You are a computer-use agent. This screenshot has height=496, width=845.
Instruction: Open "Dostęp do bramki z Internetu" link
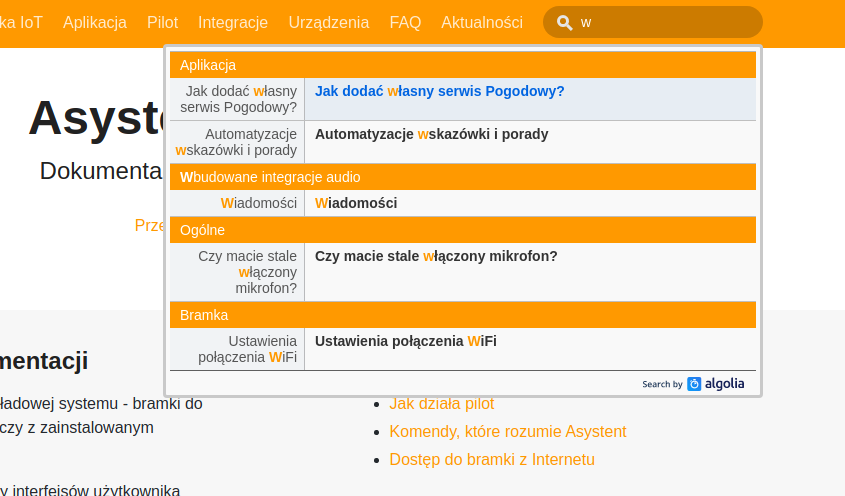tap(492, 460)
